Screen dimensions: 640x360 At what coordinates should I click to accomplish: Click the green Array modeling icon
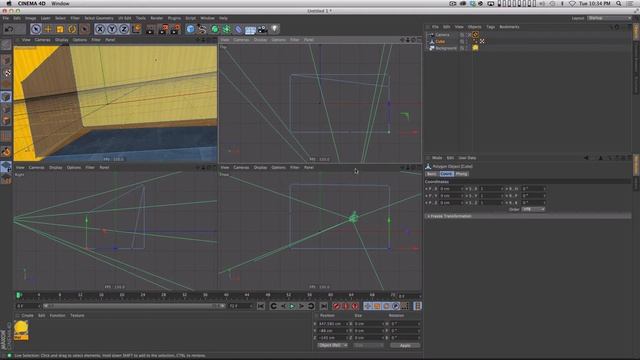227,29
